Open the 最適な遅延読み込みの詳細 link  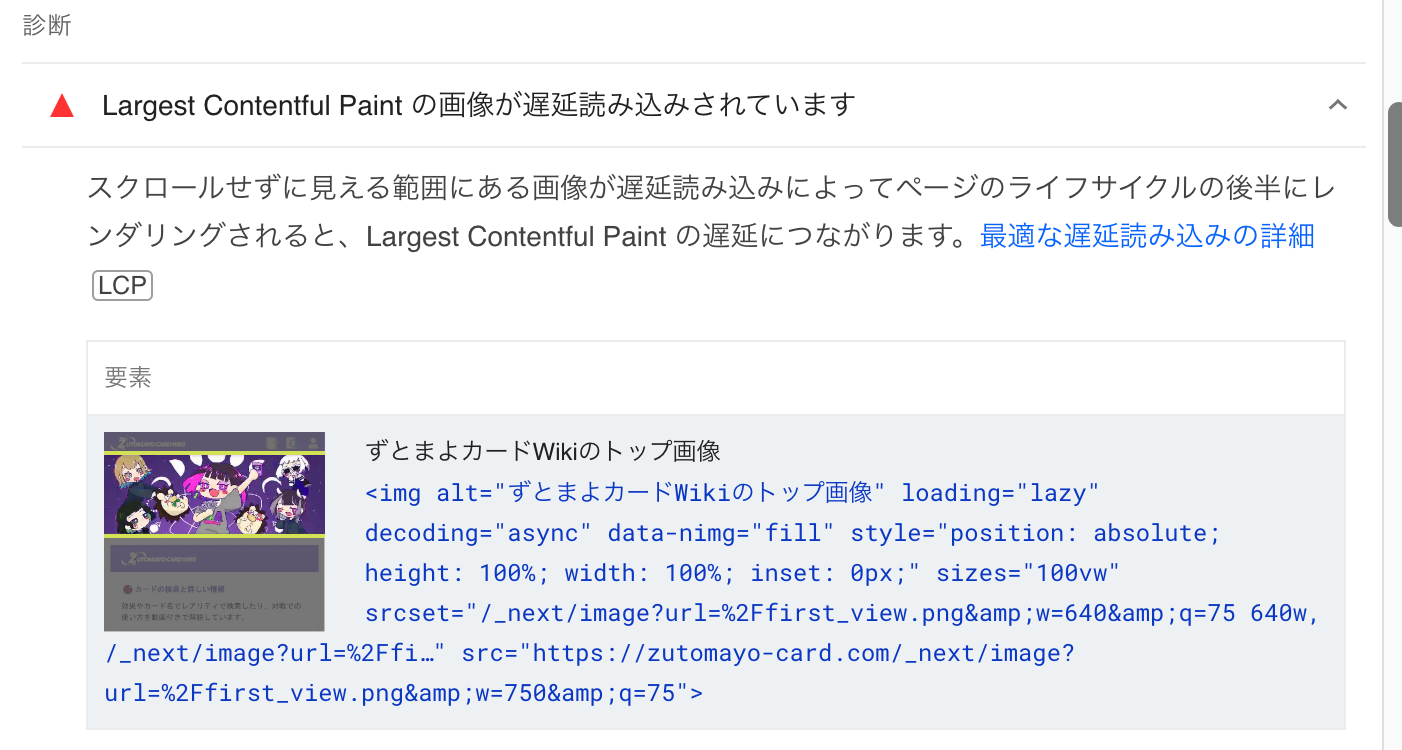pyautogui.click(x=1147, y=235)
